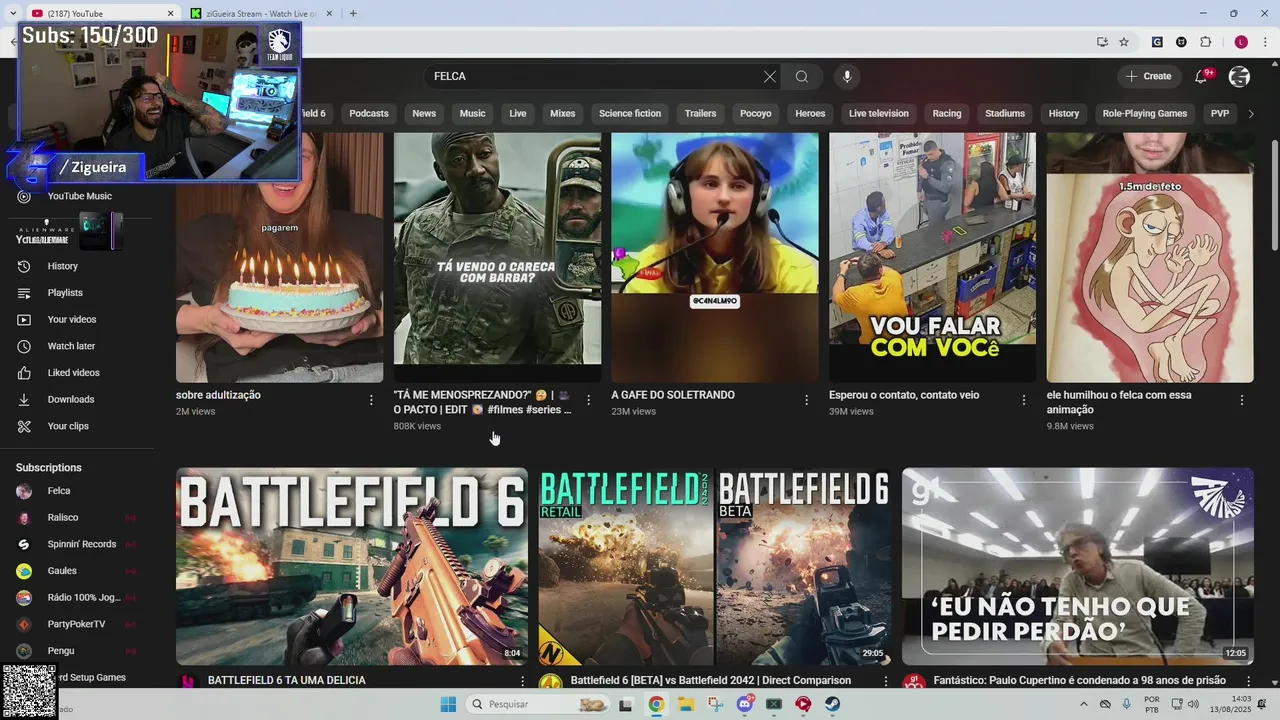Open the Ralisco subscription channel
The width and height of the screenshot is (1280, 720).
[78, 518]
